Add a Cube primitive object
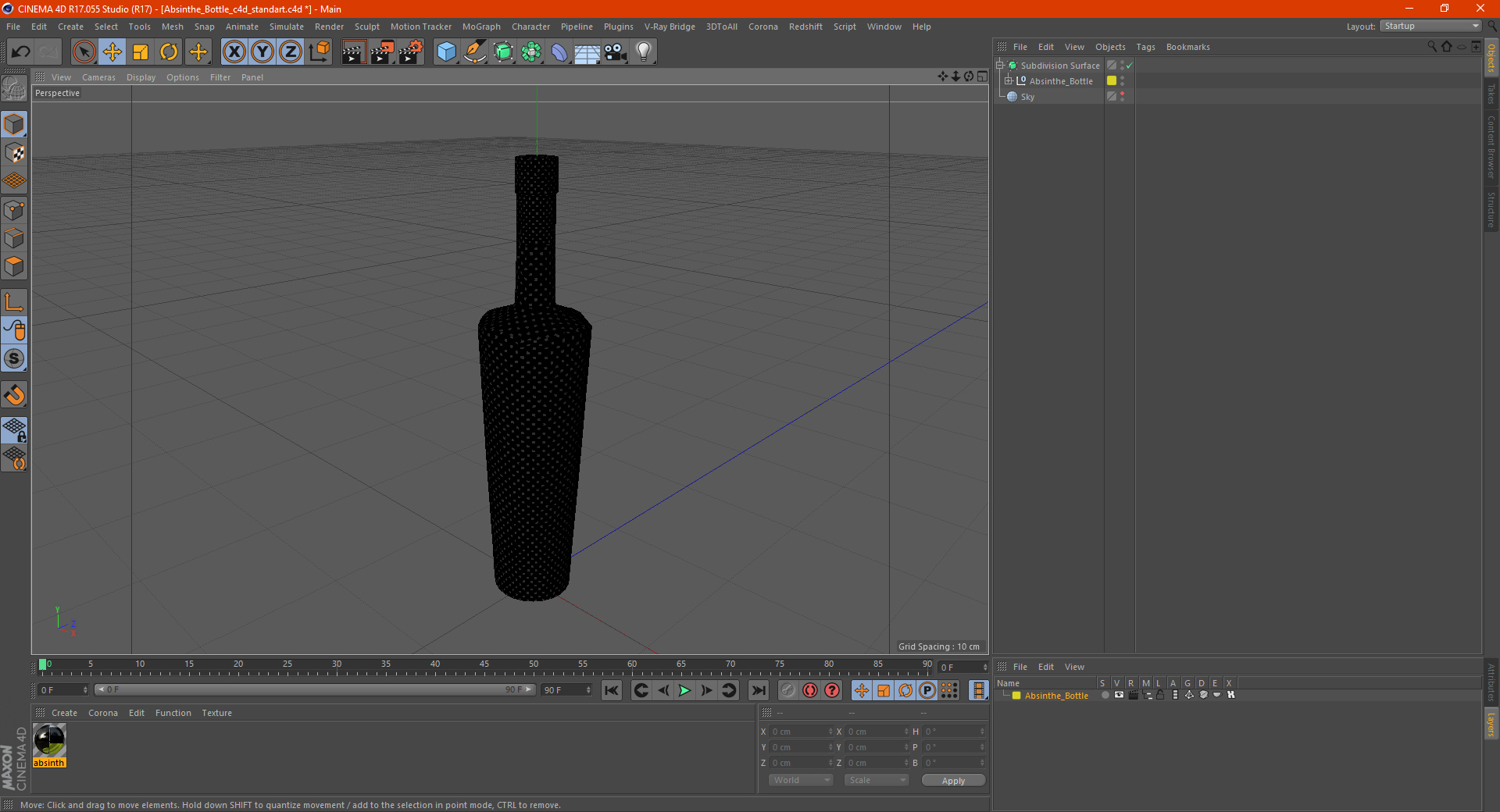 pos(446,52)
